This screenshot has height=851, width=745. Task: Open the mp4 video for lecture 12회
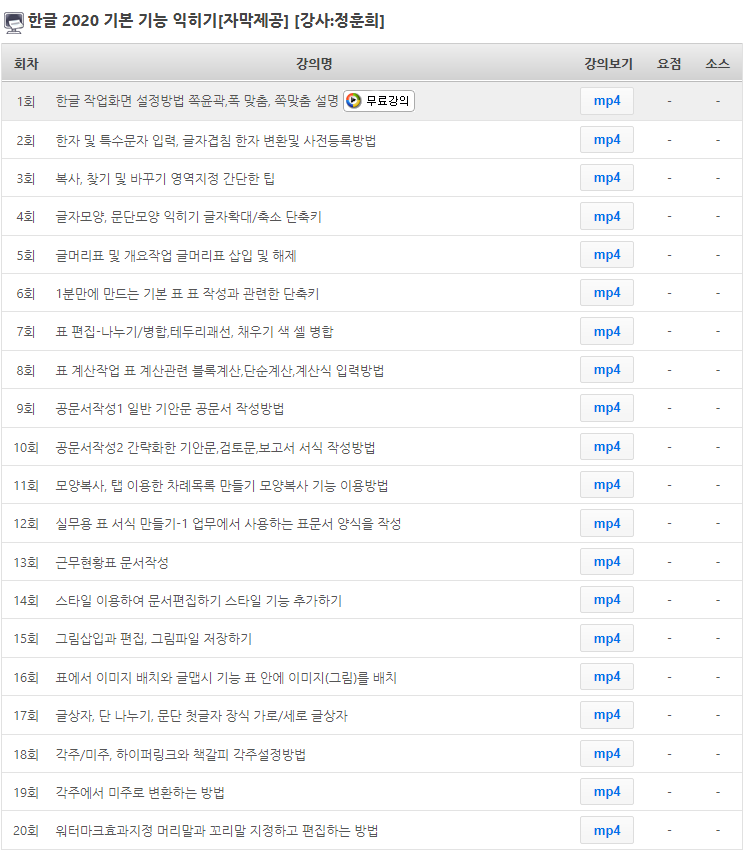607,524
